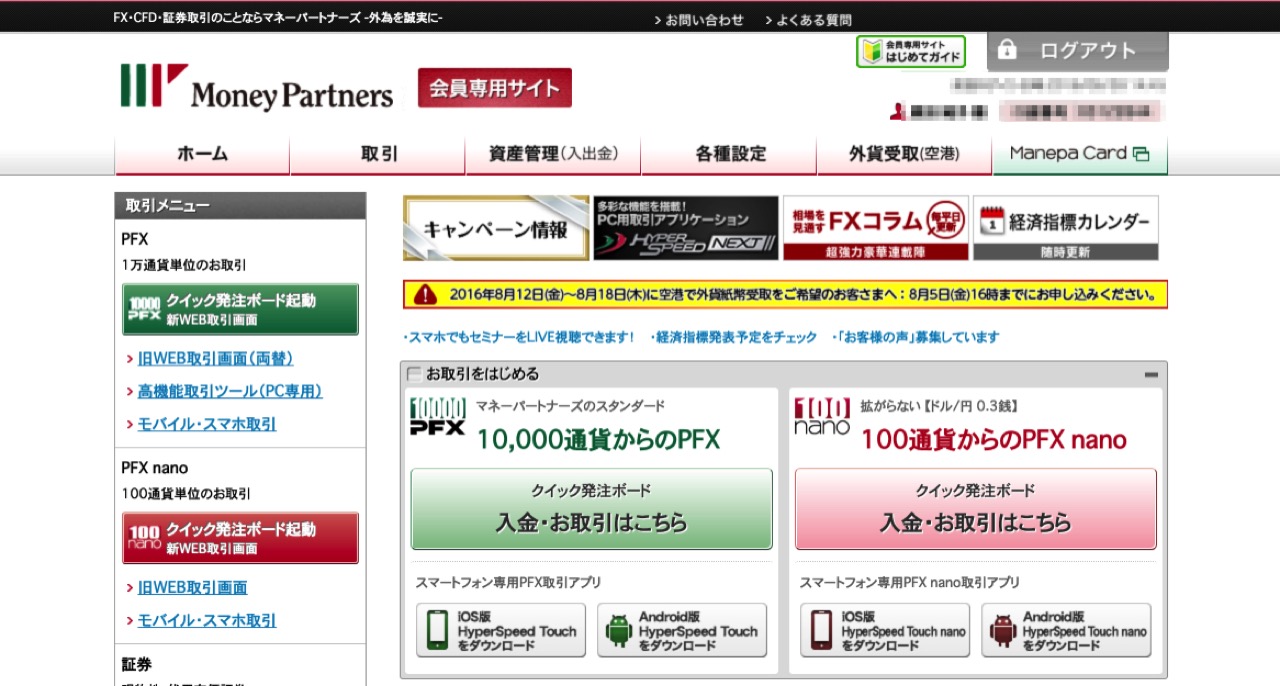Open モバイル・スマホ取引 link under PFX nano
Screen dimensions: 1280x686
(207, 620)
